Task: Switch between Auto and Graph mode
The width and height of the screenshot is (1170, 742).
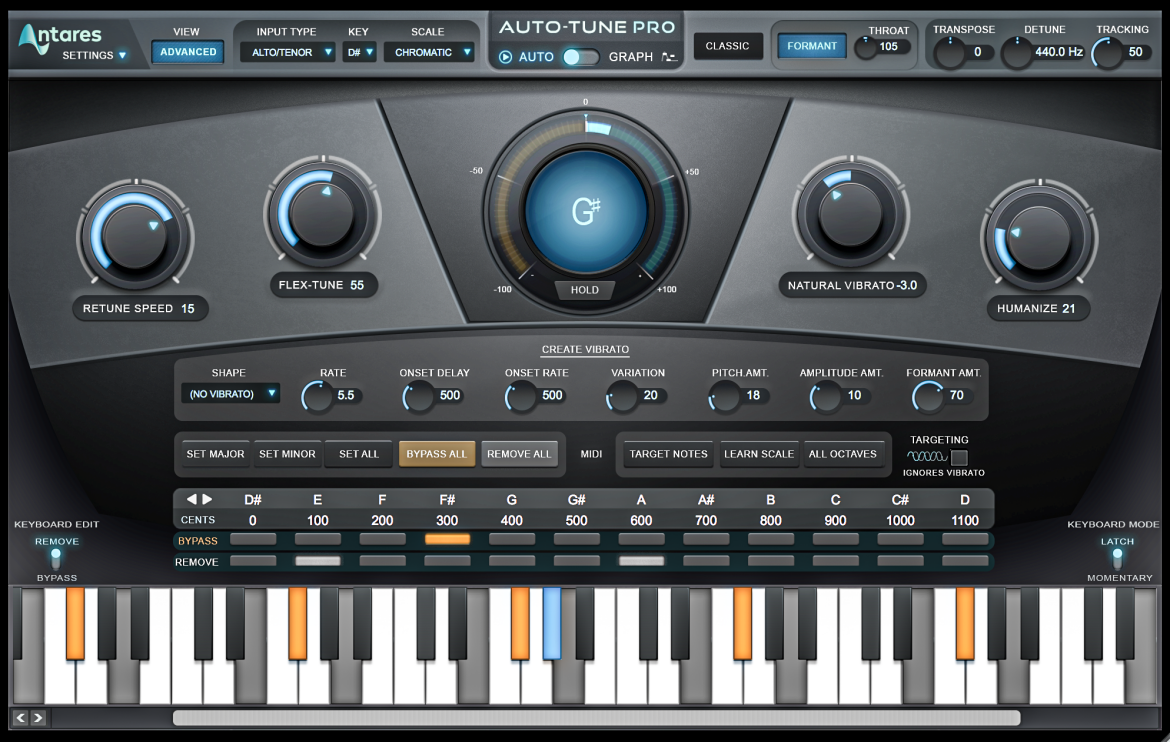Action: pyautogui.click(x=581, y=57)
